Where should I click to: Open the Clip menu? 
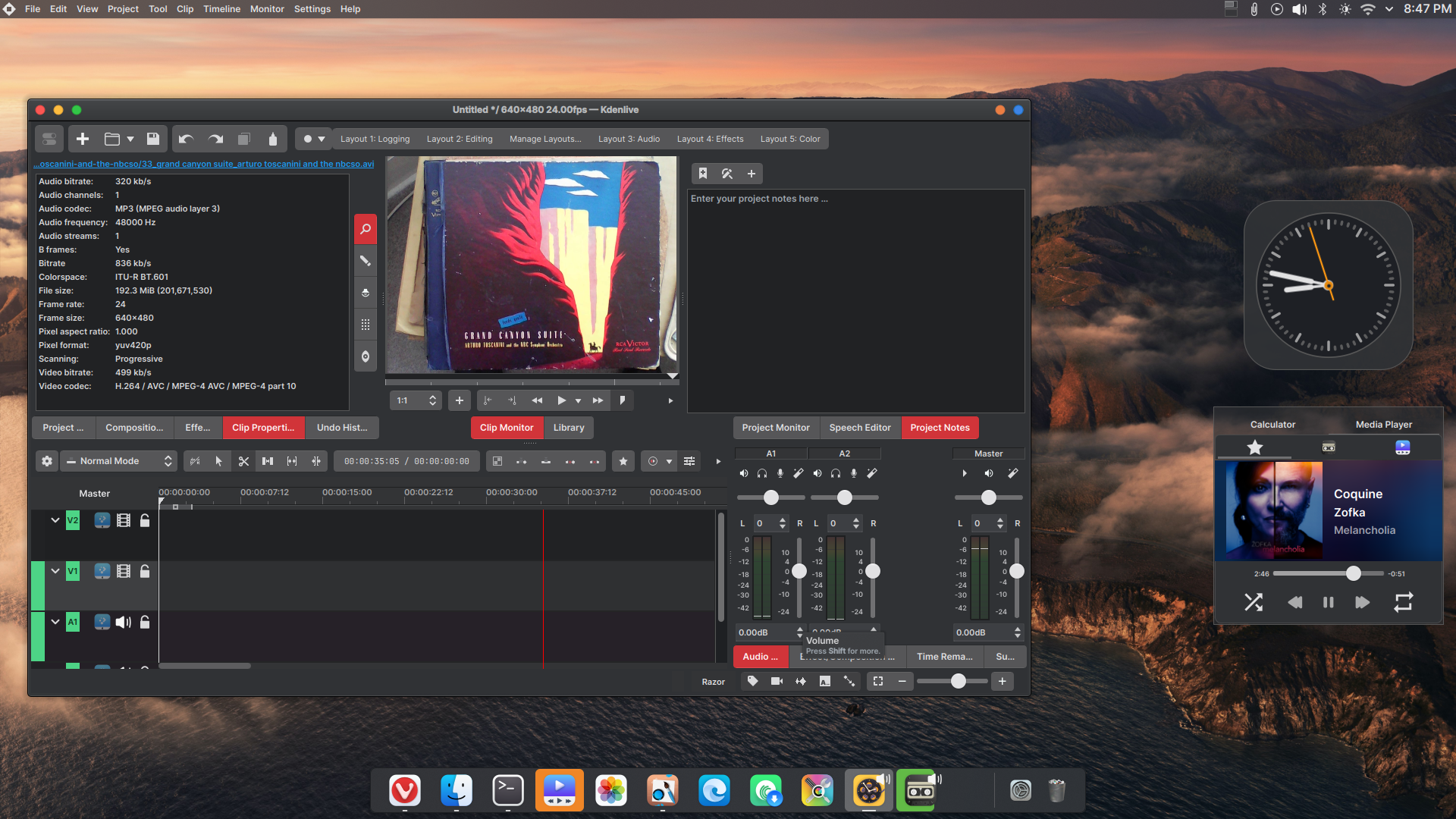click(185, 9)
